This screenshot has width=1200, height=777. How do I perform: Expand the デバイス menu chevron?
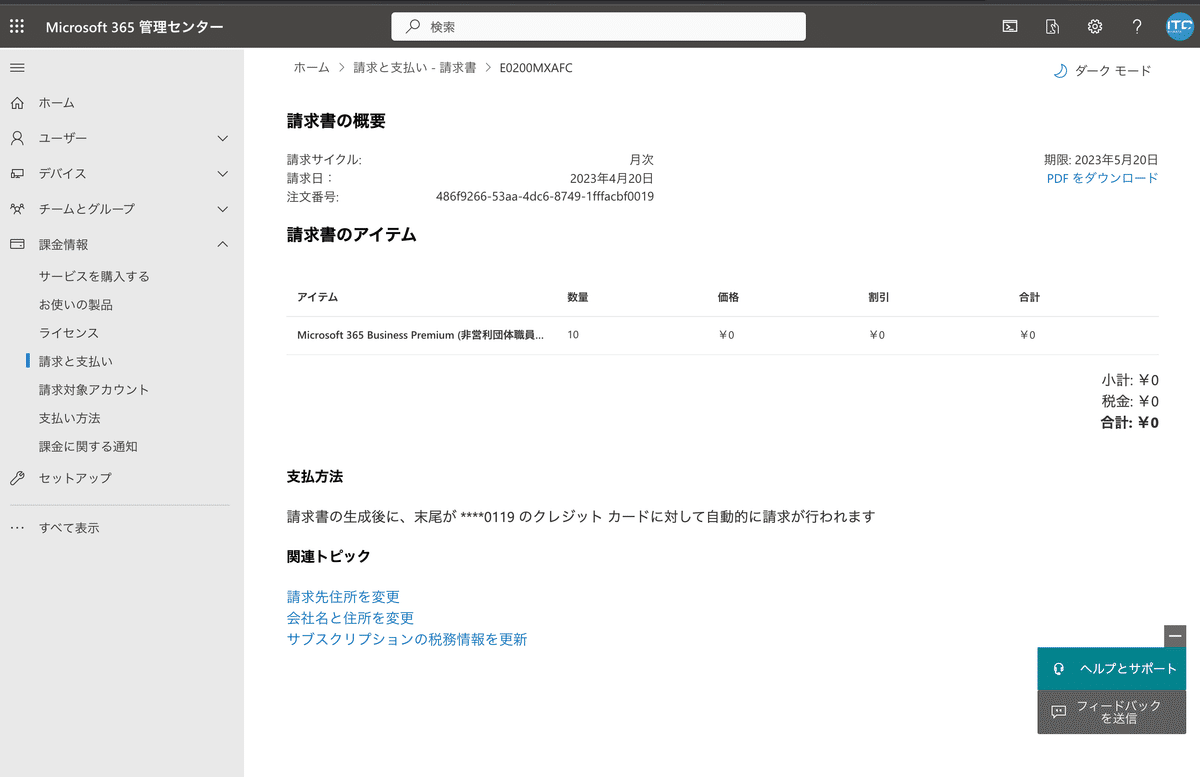[x=223, y=173]
